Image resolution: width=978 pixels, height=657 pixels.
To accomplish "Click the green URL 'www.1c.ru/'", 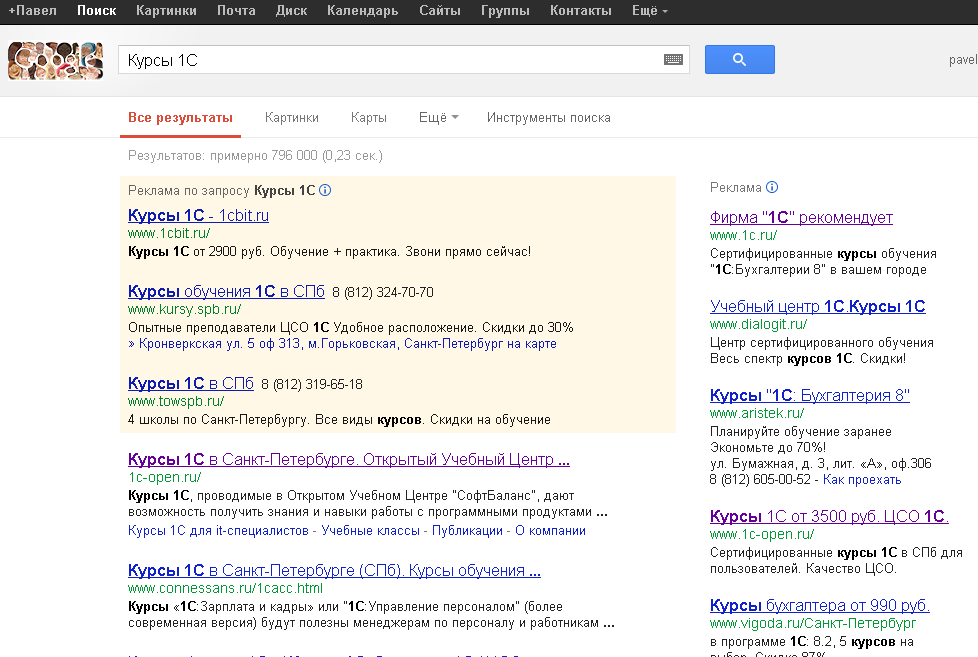I will coord(743,235).
